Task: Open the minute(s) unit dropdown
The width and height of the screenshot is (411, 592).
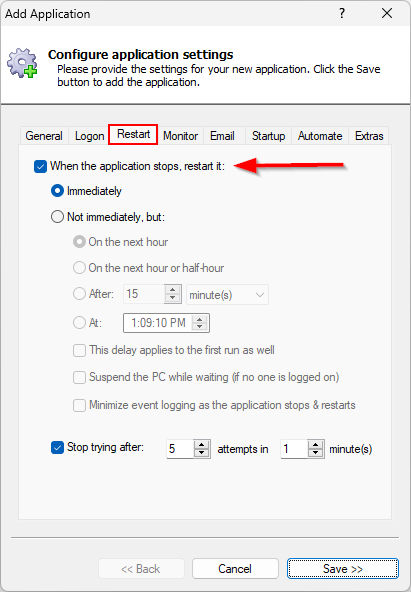Action: pyautogui.click(x=228, y=294)
